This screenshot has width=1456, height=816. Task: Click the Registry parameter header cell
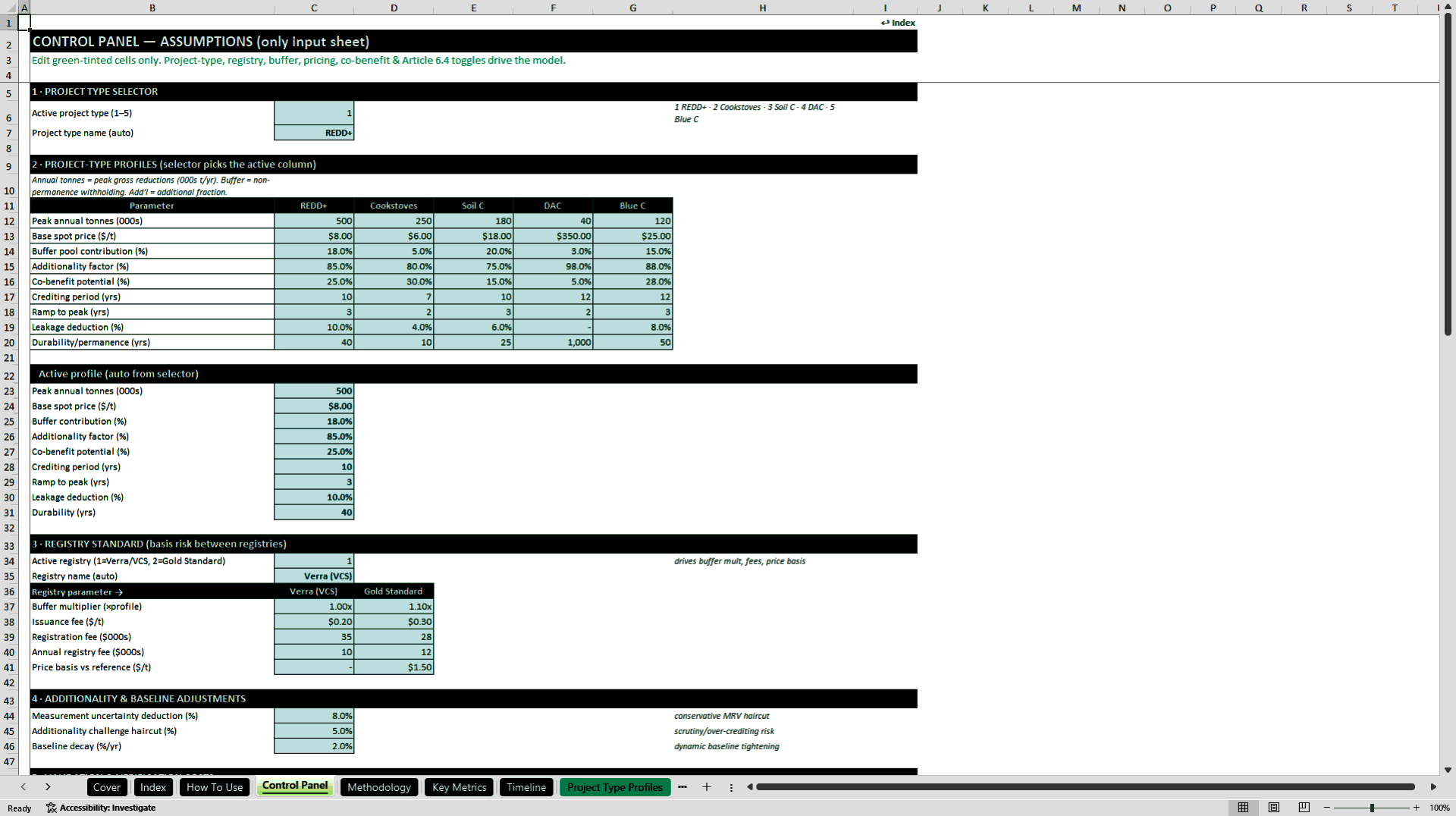[152, 592]
